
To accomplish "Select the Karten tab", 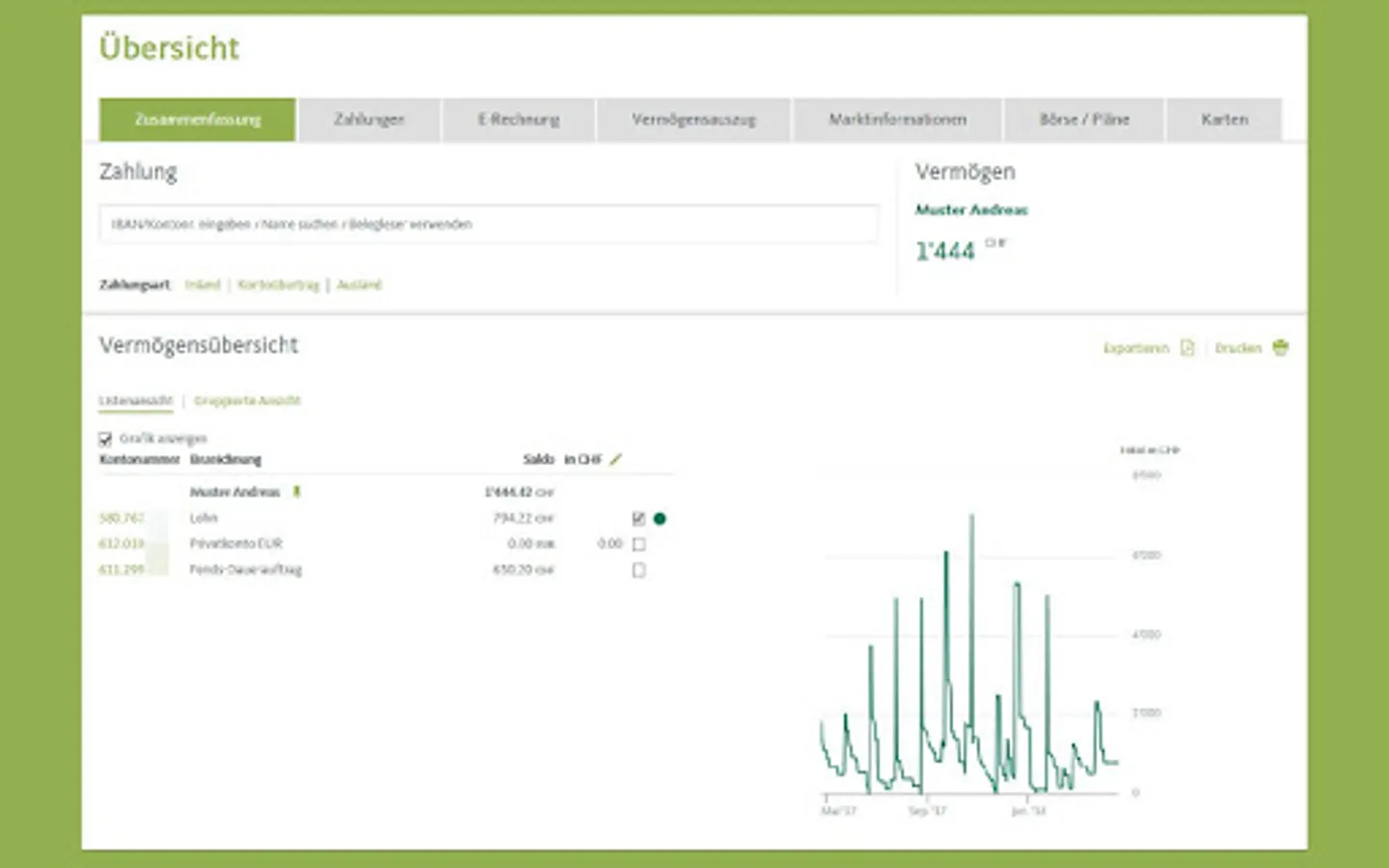I will [x=1224, y=120].
